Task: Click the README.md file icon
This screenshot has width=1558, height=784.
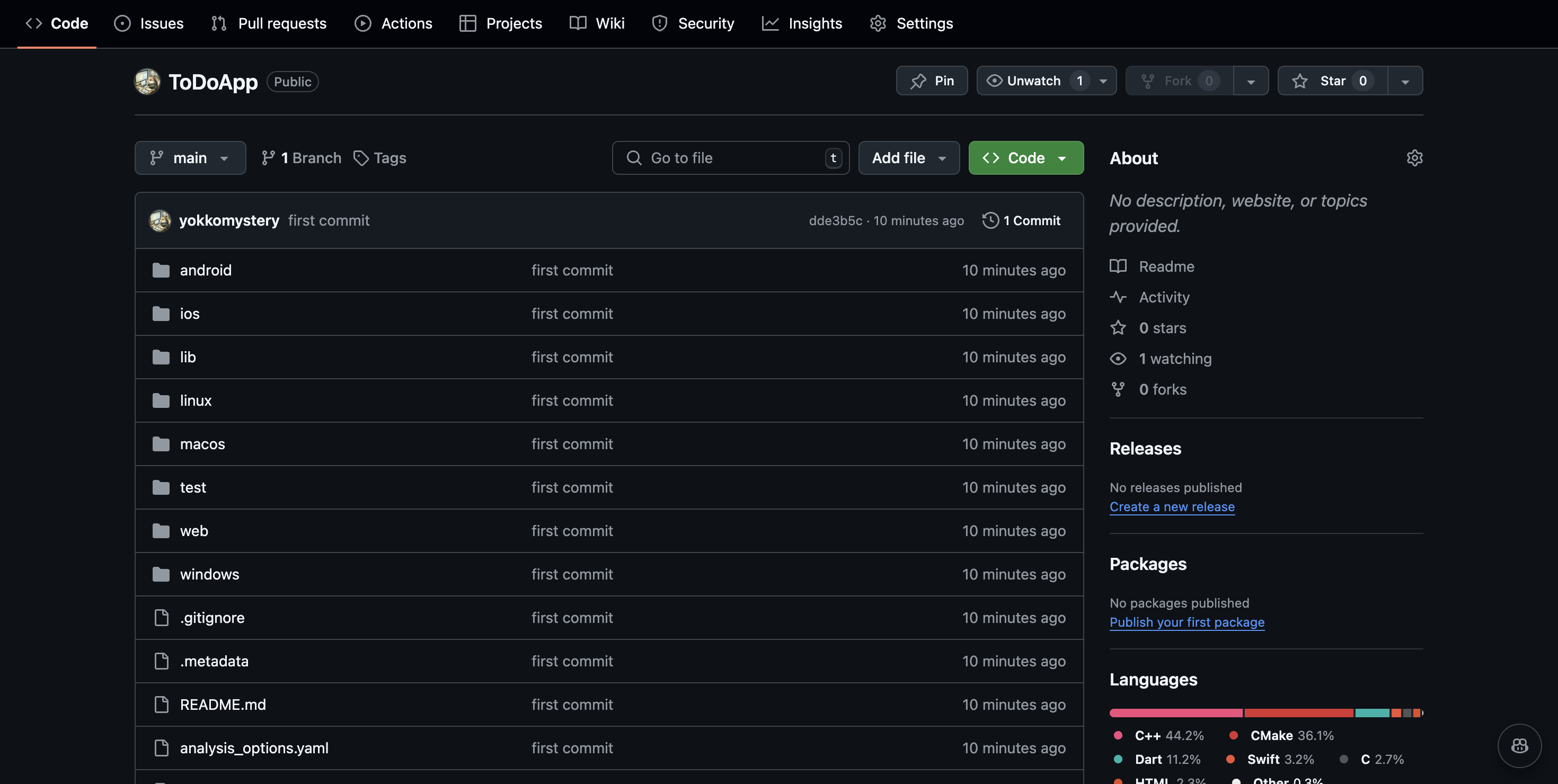Action: pyautogui.click(x=162, y=704)
